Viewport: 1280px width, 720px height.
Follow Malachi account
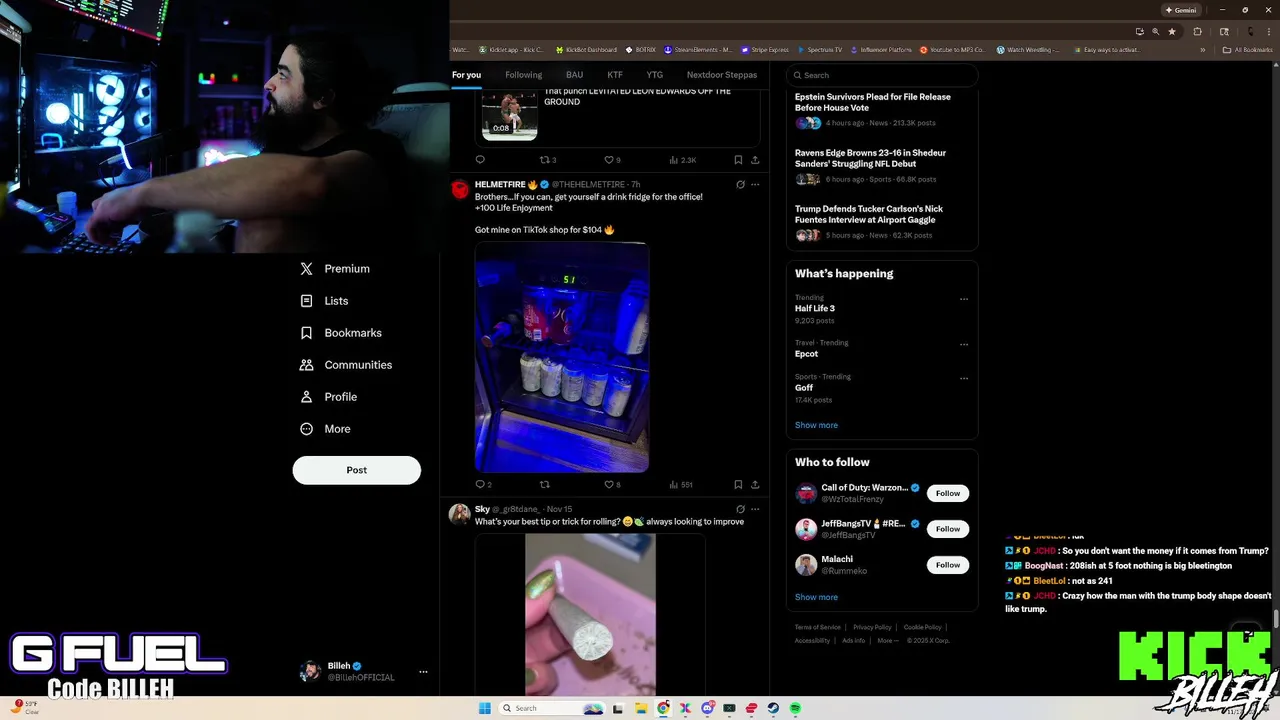(x=948, y=565)
